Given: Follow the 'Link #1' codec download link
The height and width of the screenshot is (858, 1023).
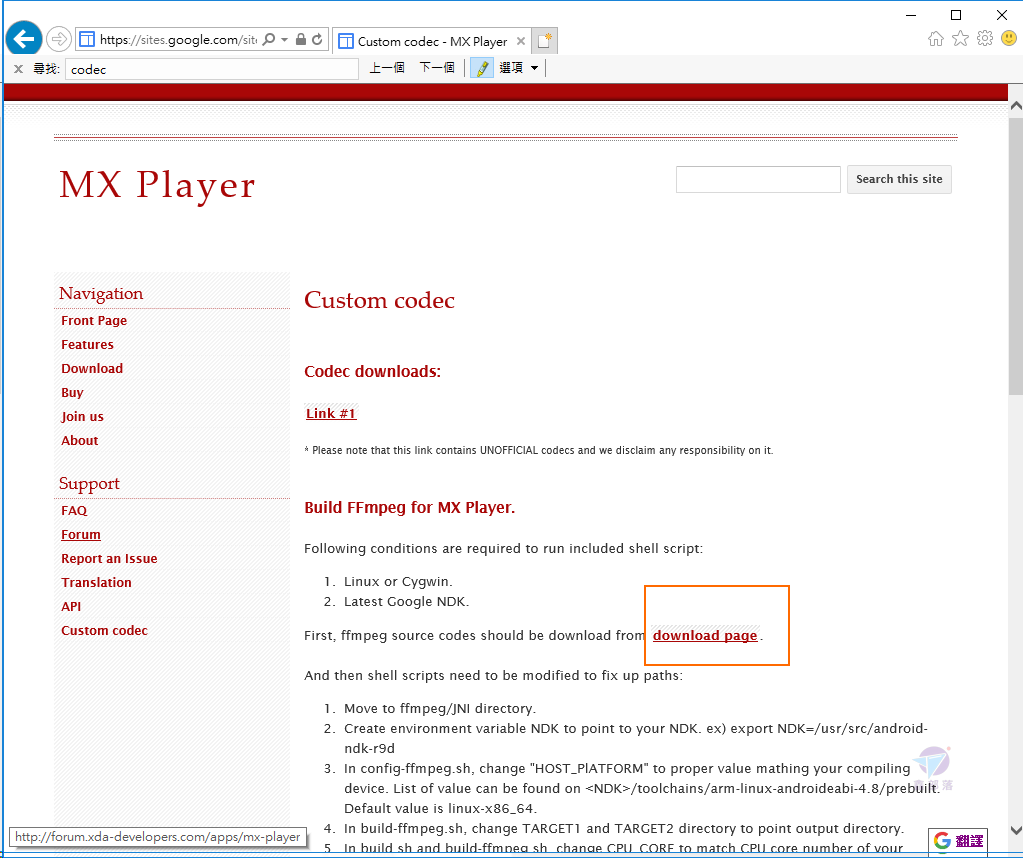Looking at the screenshot, I should pyautogui.click(x=331, y=414).
